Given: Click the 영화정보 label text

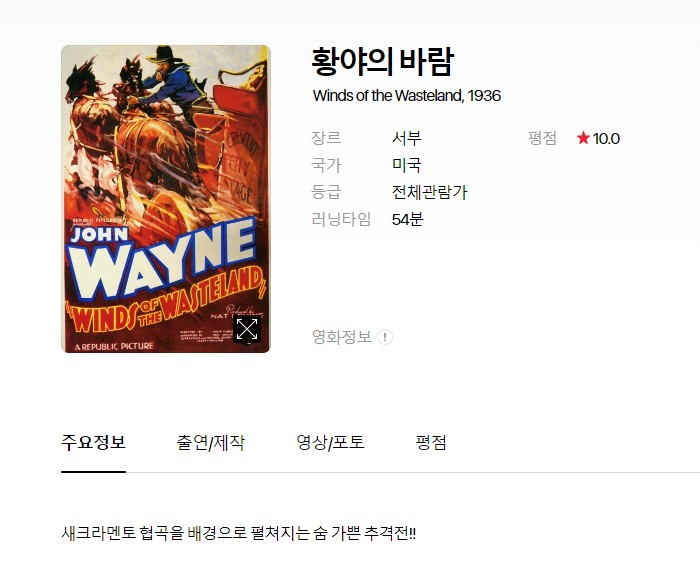Looking at the screenshot, I should click(342, 337).
